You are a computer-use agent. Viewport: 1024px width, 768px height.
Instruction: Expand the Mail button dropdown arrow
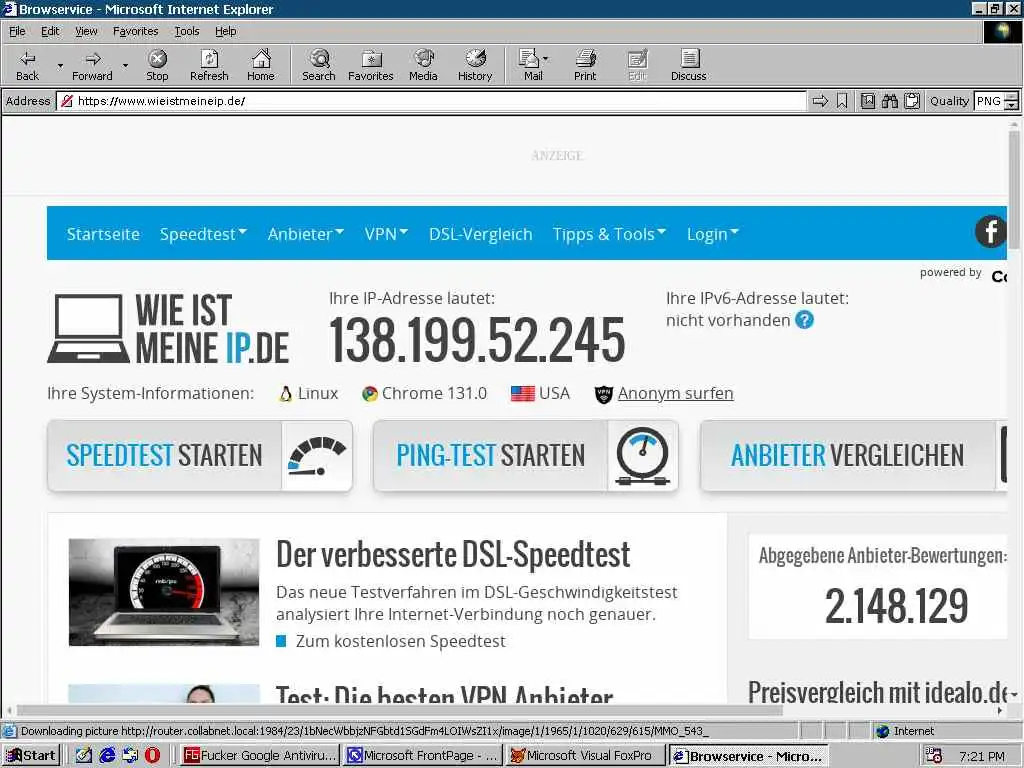546,59
